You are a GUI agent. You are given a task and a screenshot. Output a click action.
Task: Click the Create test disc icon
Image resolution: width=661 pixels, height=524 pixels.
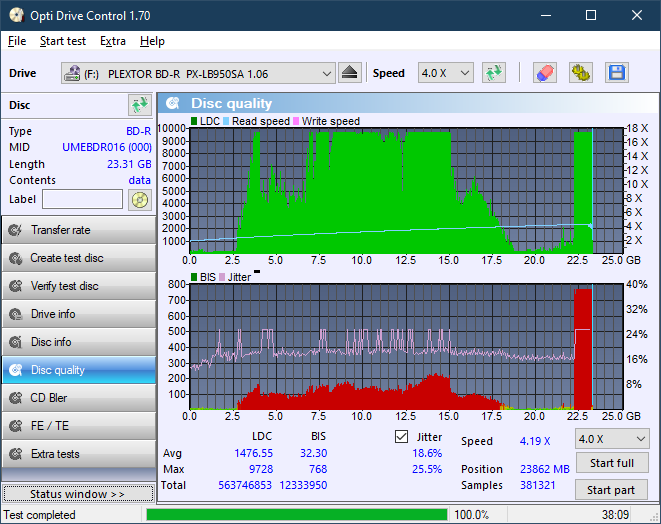(16, 258)
